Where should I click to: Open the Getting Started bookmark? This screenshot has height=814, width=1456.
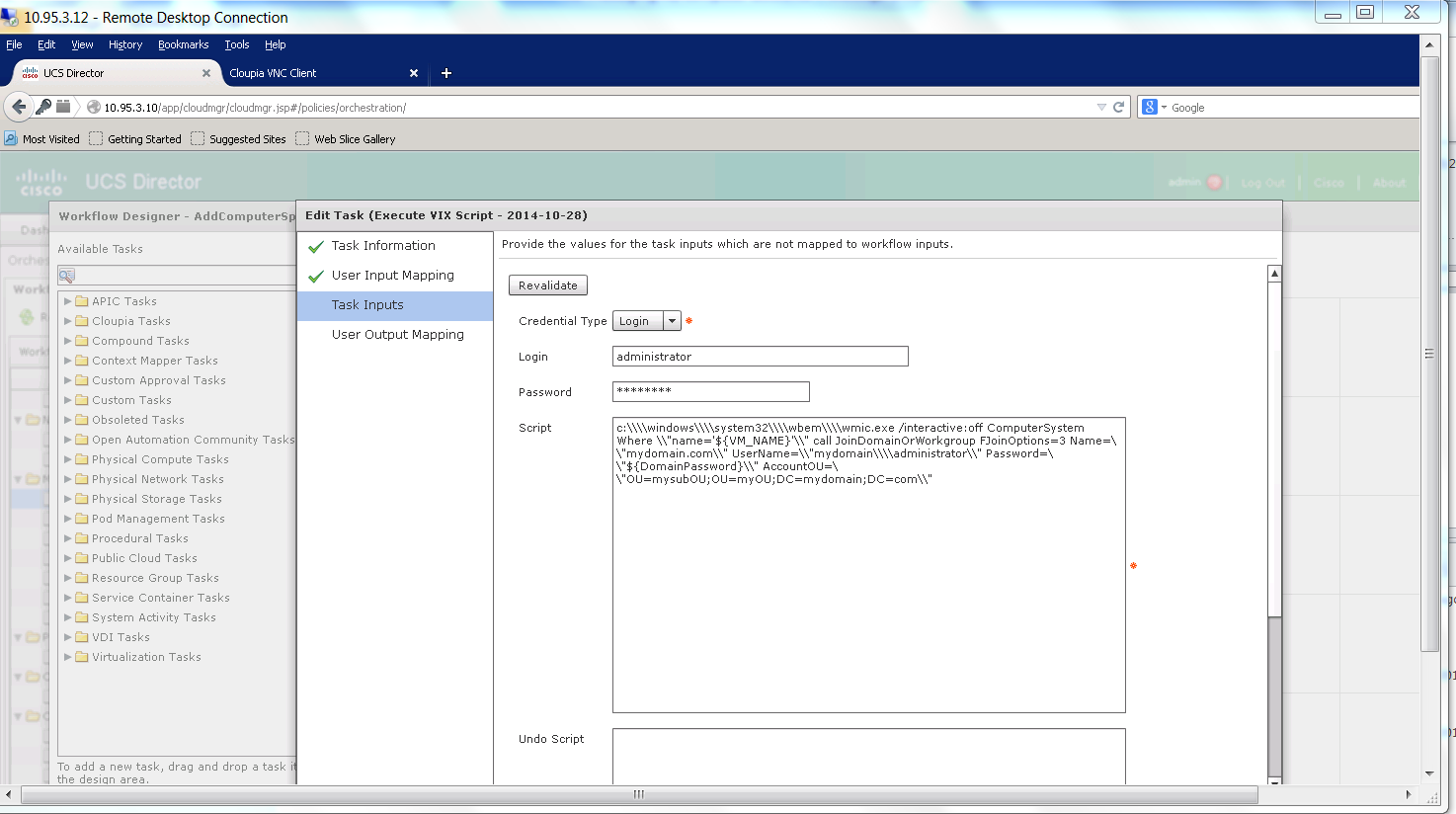click(135, 139)
